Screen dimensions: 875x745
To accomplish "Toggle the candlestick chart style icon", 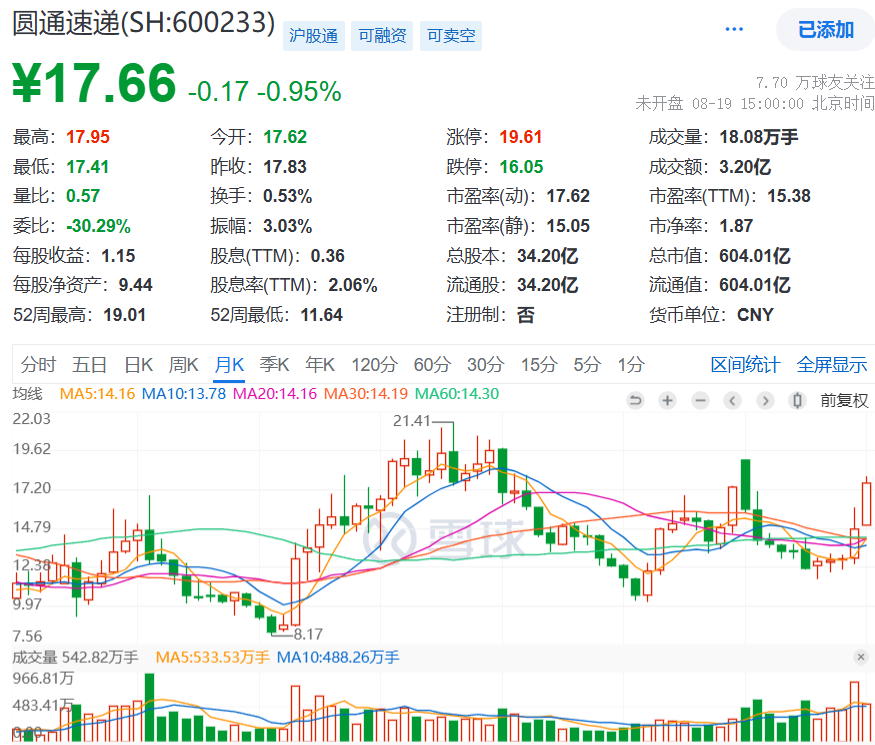I will coord(797,400).
